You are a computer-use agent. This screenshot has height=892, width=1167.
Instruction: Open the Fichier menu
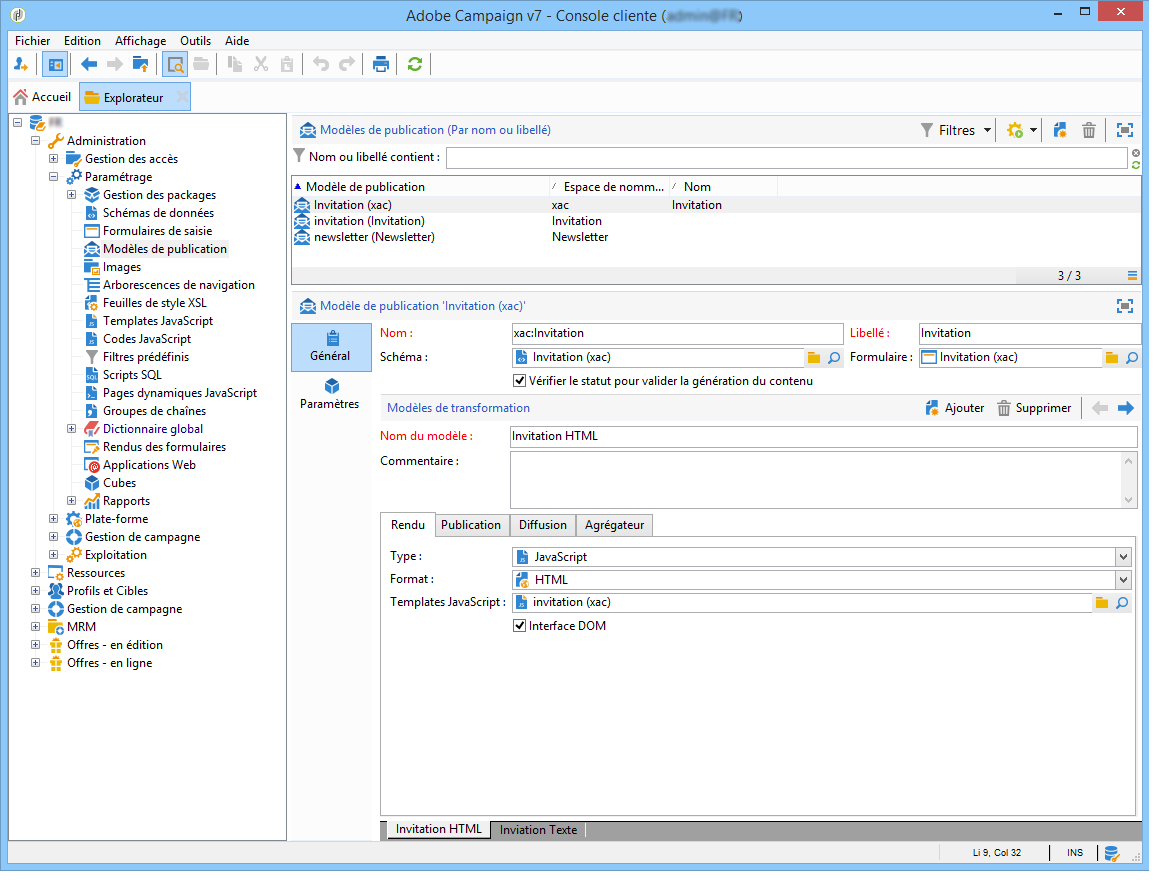click(33, 41)
